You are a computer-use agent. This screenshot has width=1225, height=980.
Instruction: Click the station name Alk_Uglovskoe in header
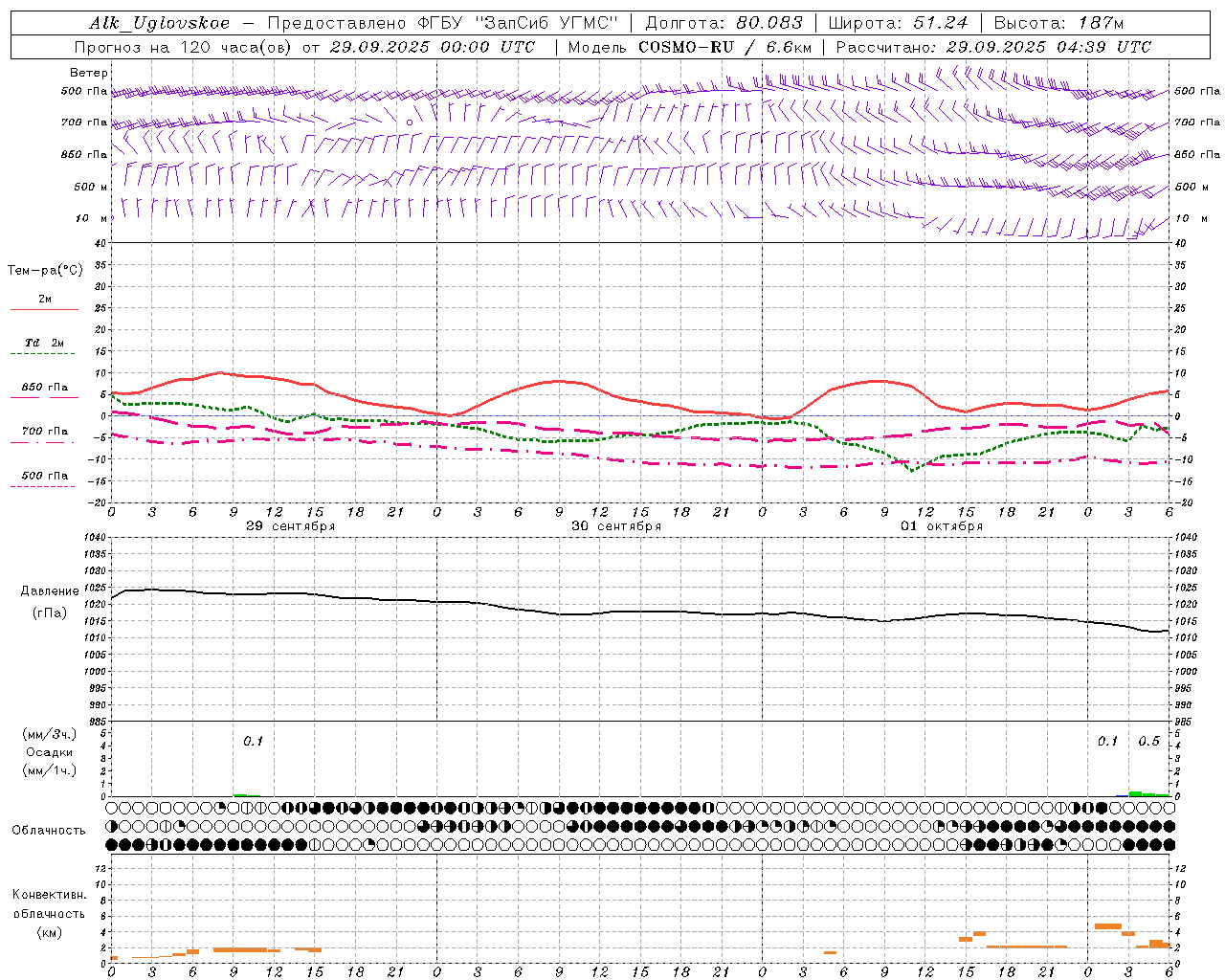click(161, 23)
